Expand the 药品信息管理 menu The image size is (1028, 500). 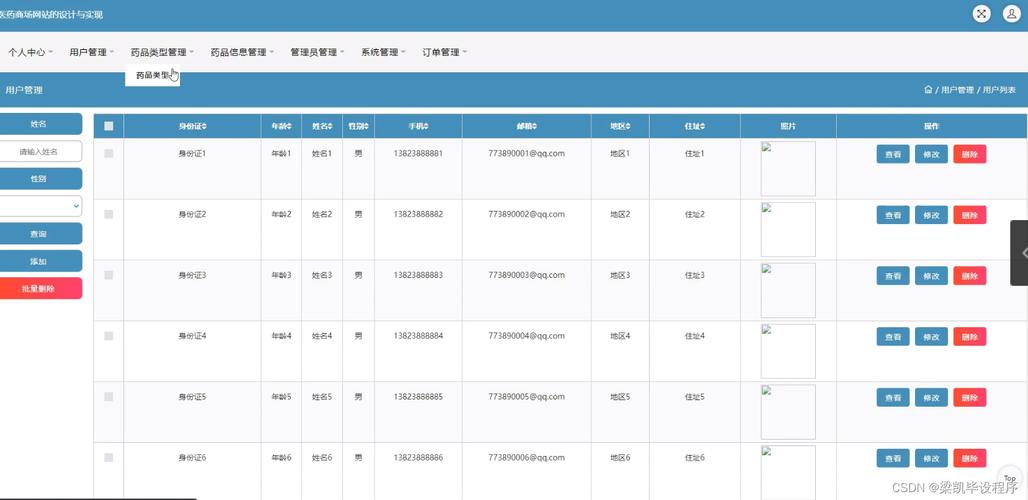pyautogui.click(x=242, y=52)
